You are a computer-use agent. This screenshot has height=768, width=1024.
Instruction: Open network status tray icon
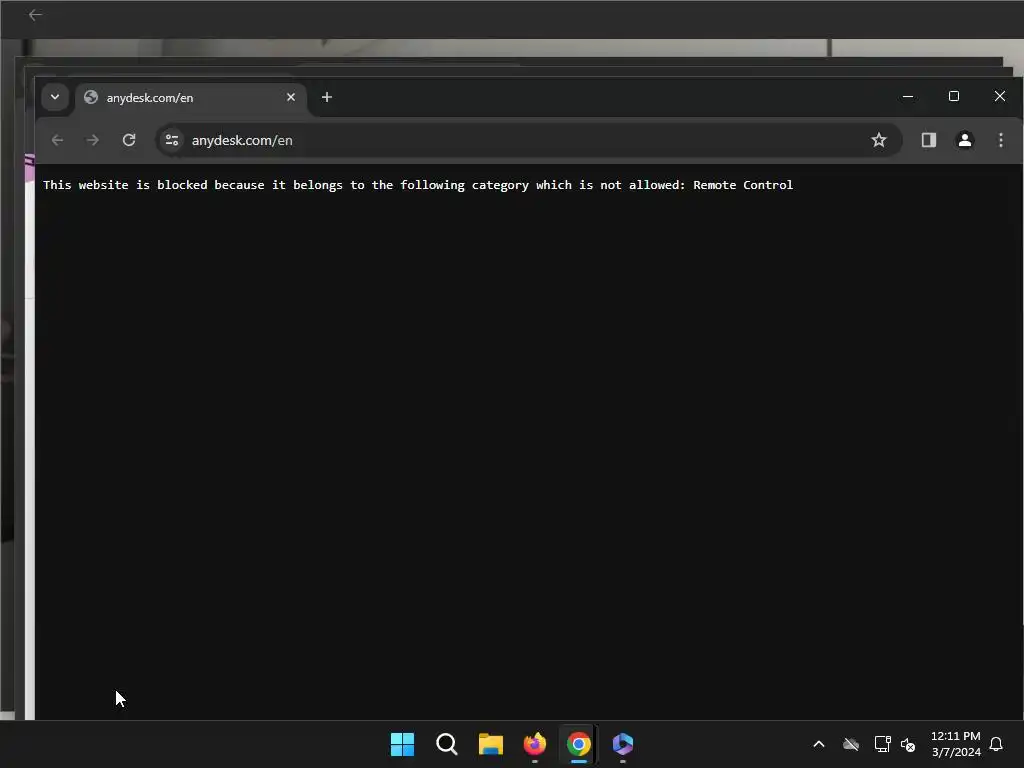(882, 744)
